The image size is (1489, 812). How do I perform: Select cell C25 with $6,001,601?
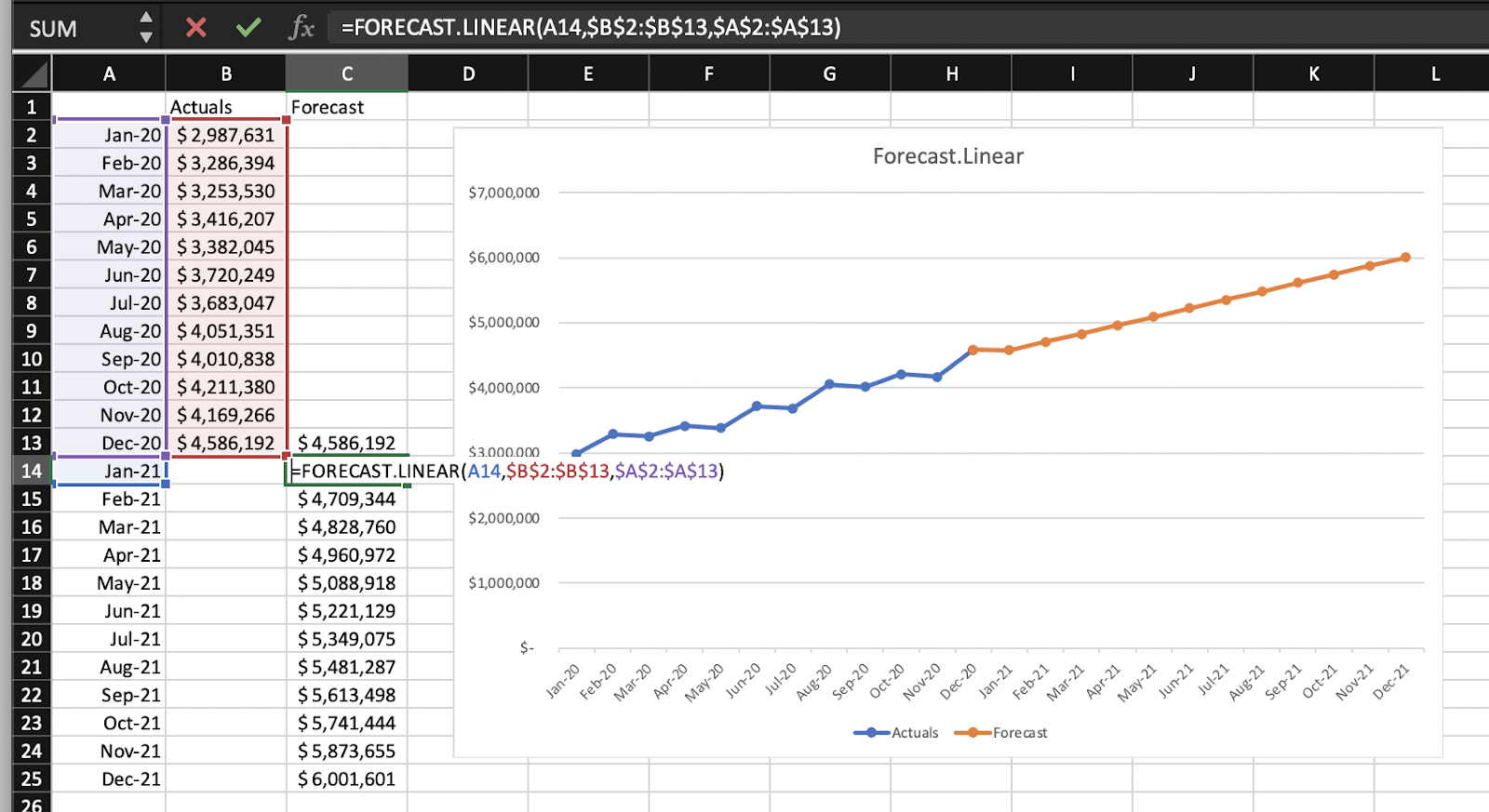pyautogui.click(x=346, y=779)
